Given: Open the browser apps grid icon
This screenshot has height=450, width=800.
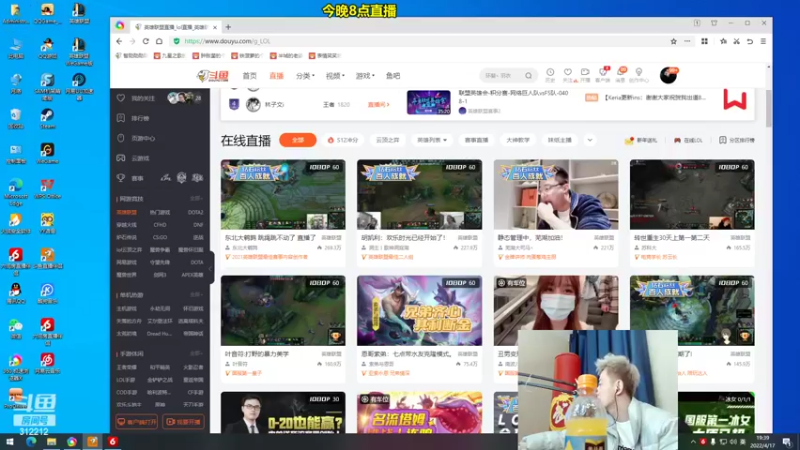Looking at the screenshot, I should coord(705,41).
